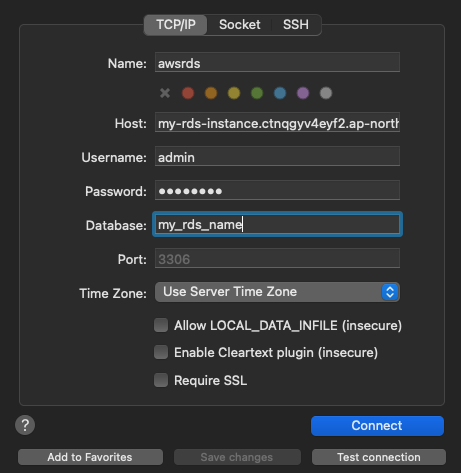Tick the Require SSL checkbox
This screenshot has width=461, height=473.
[x=161, y=380]
